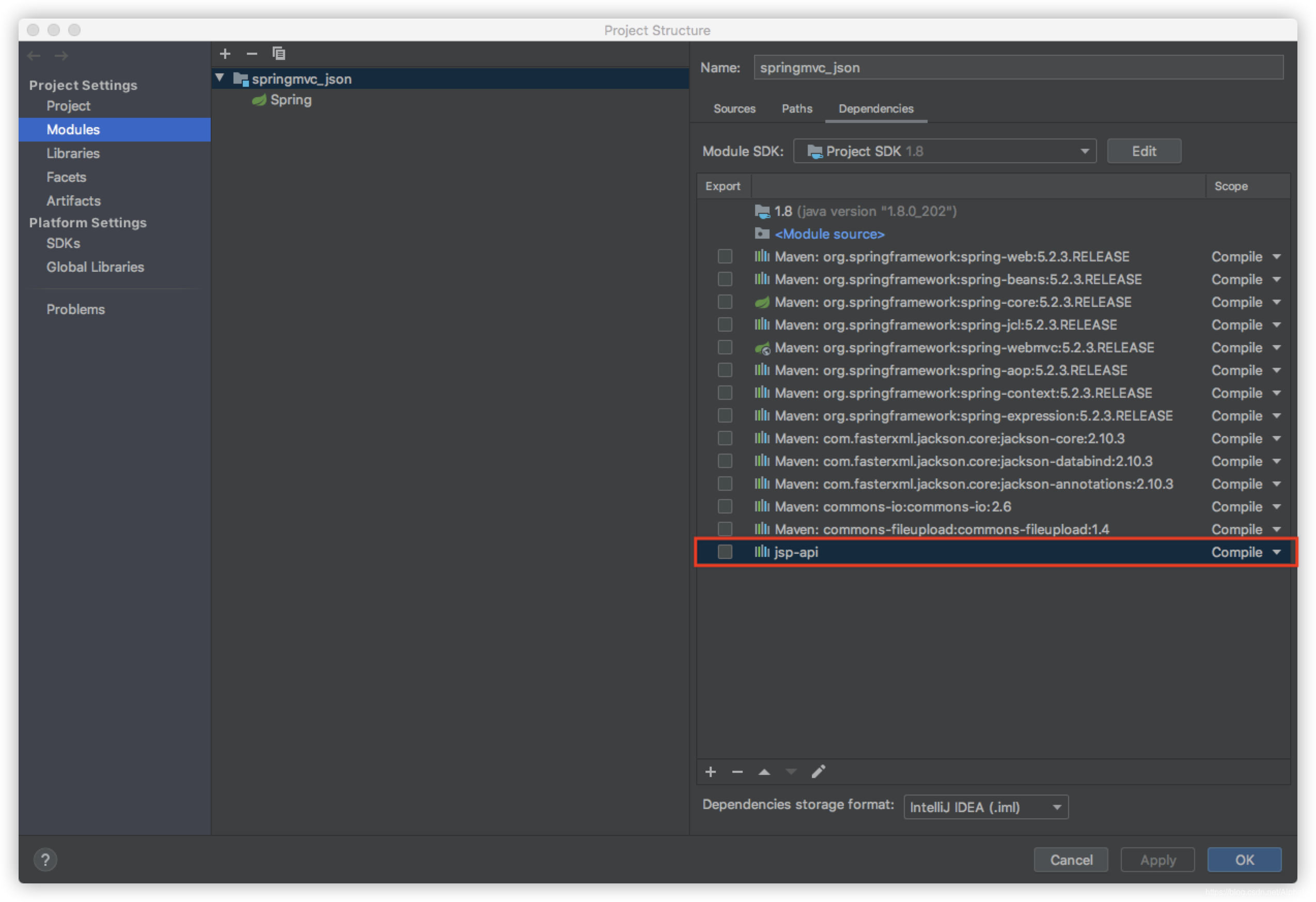1316x902 pixels.
Task: Edit the jsp-api dependency with the pencil icon
Action: 818,772
